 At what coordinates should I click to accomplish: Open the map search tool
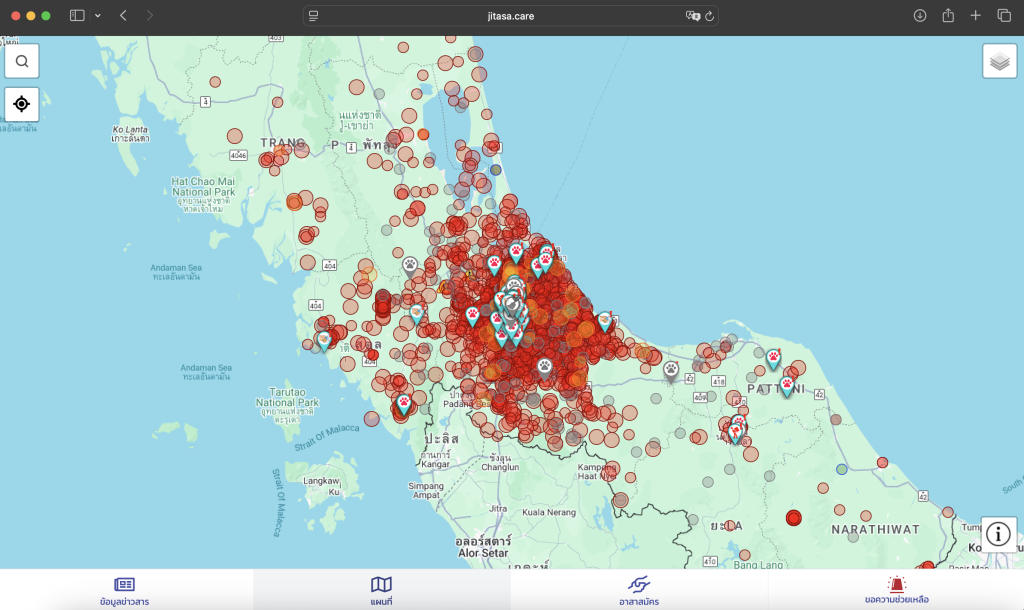coord(22,61)
